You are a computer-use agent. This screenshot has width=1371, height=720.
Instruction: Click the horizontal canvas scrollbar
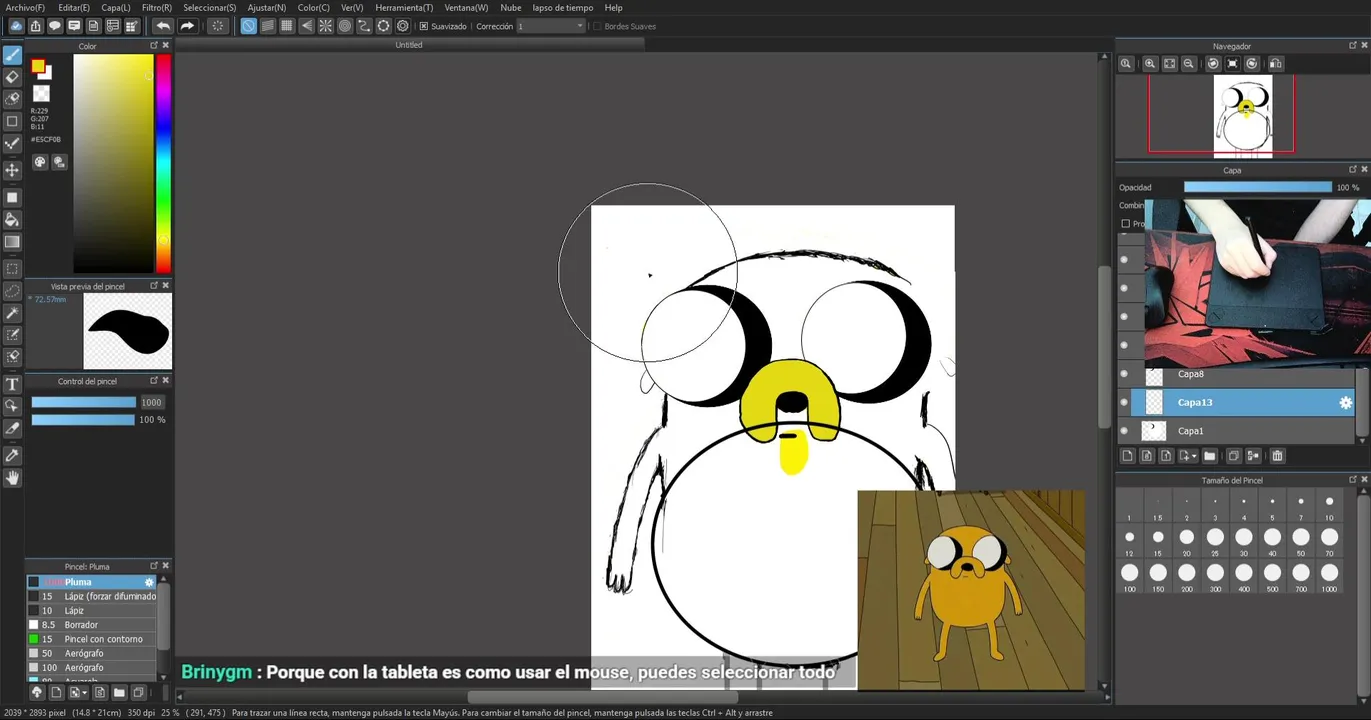[x=602, y=697]
